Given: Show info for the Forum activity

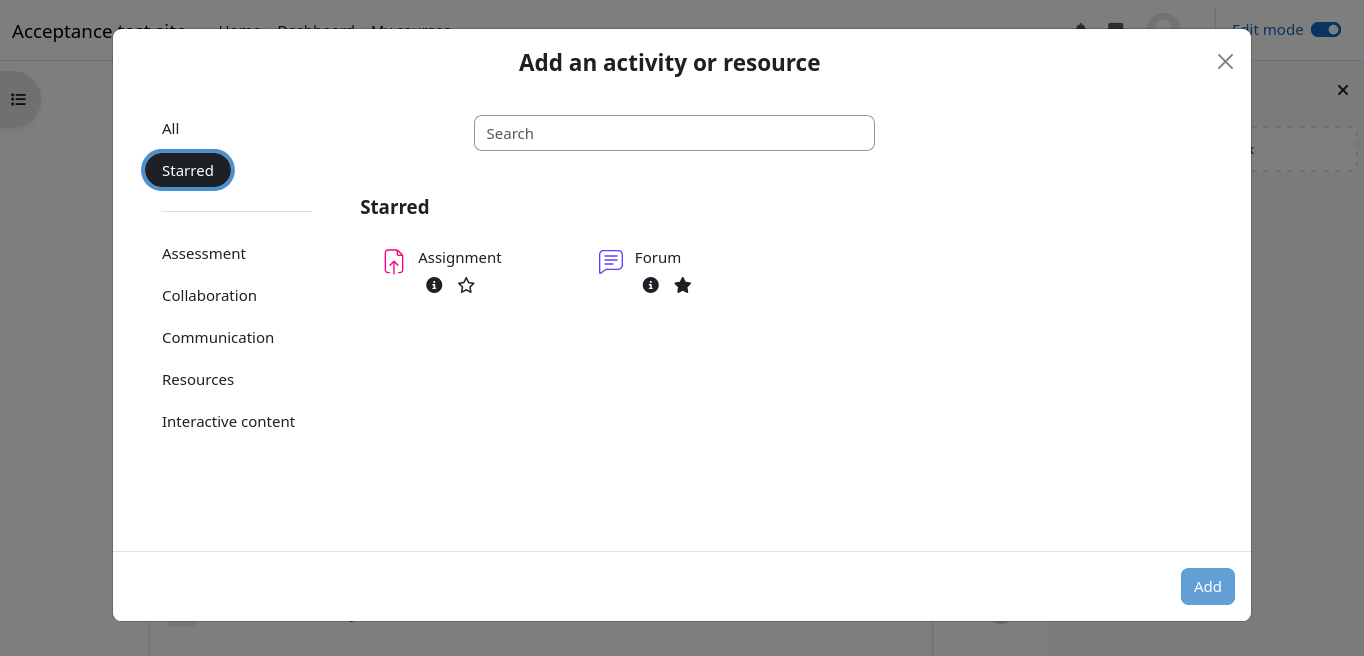Looking at the screenshot, I should pos(651,285).
